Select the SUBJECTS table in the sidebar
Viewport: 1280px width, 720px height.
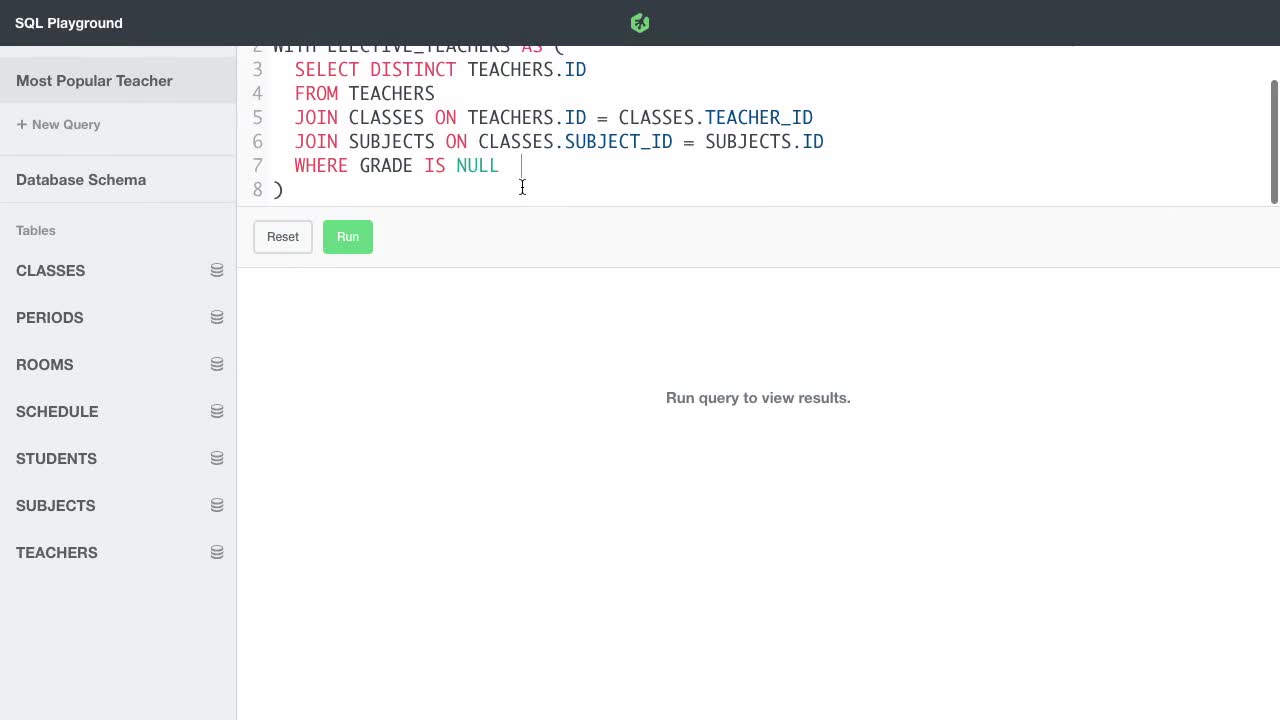55,505
